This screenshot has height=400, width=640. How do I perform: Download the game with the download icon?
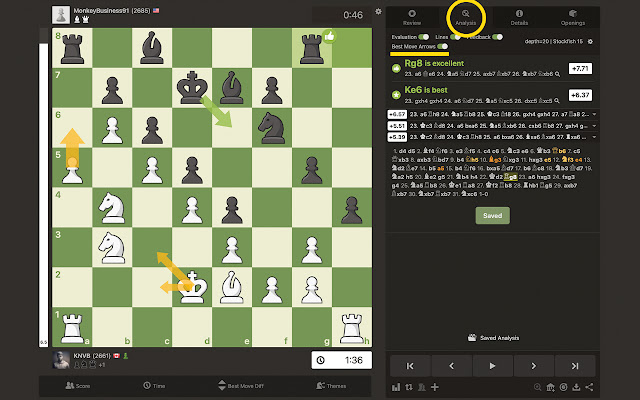pyautogui.click(x=576, y=387)
